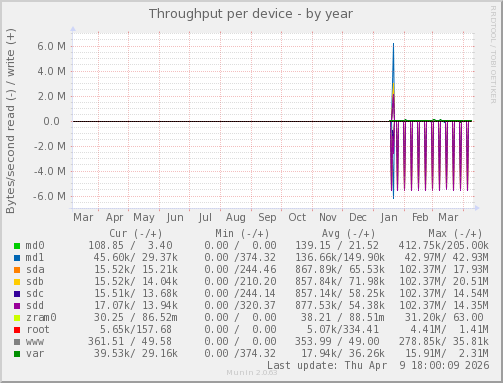
Task: Click sdc current value '15.51k/ 13.68k'
Action: pos(136,294)
